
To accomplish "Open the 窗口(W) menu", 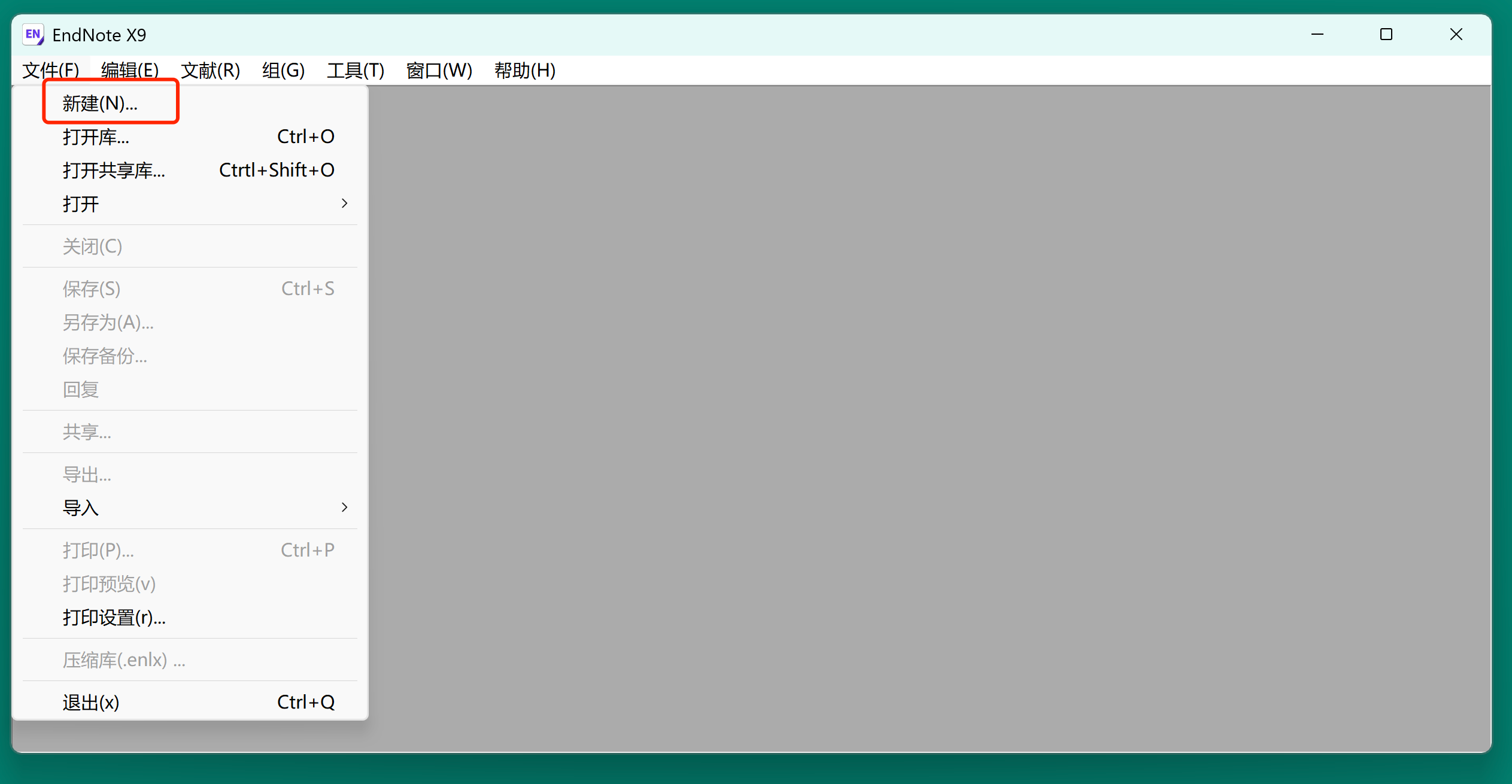I will point(438,70).
